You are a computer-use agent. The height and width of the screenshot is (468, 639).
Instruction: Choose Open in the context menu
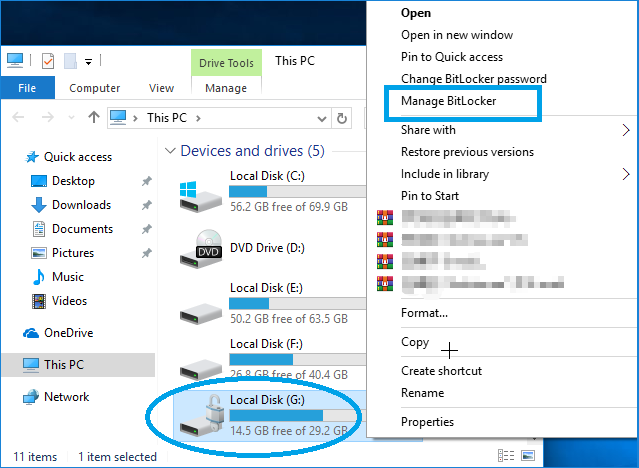(416, 13)
